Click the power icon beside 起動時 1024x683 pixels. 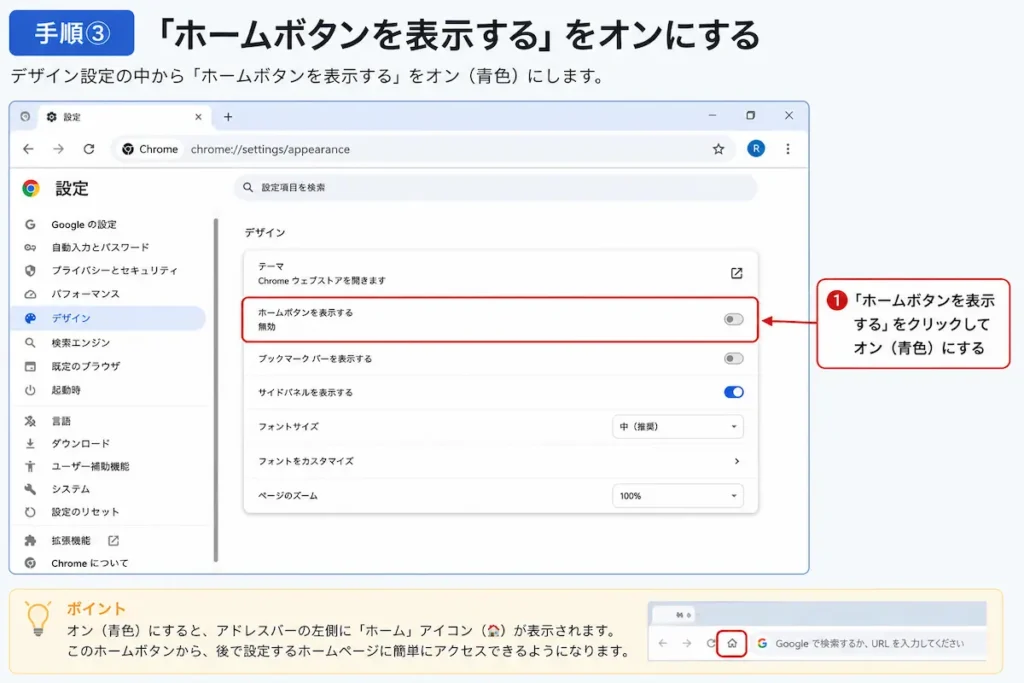pyautogui.click(x=30, y=390)
